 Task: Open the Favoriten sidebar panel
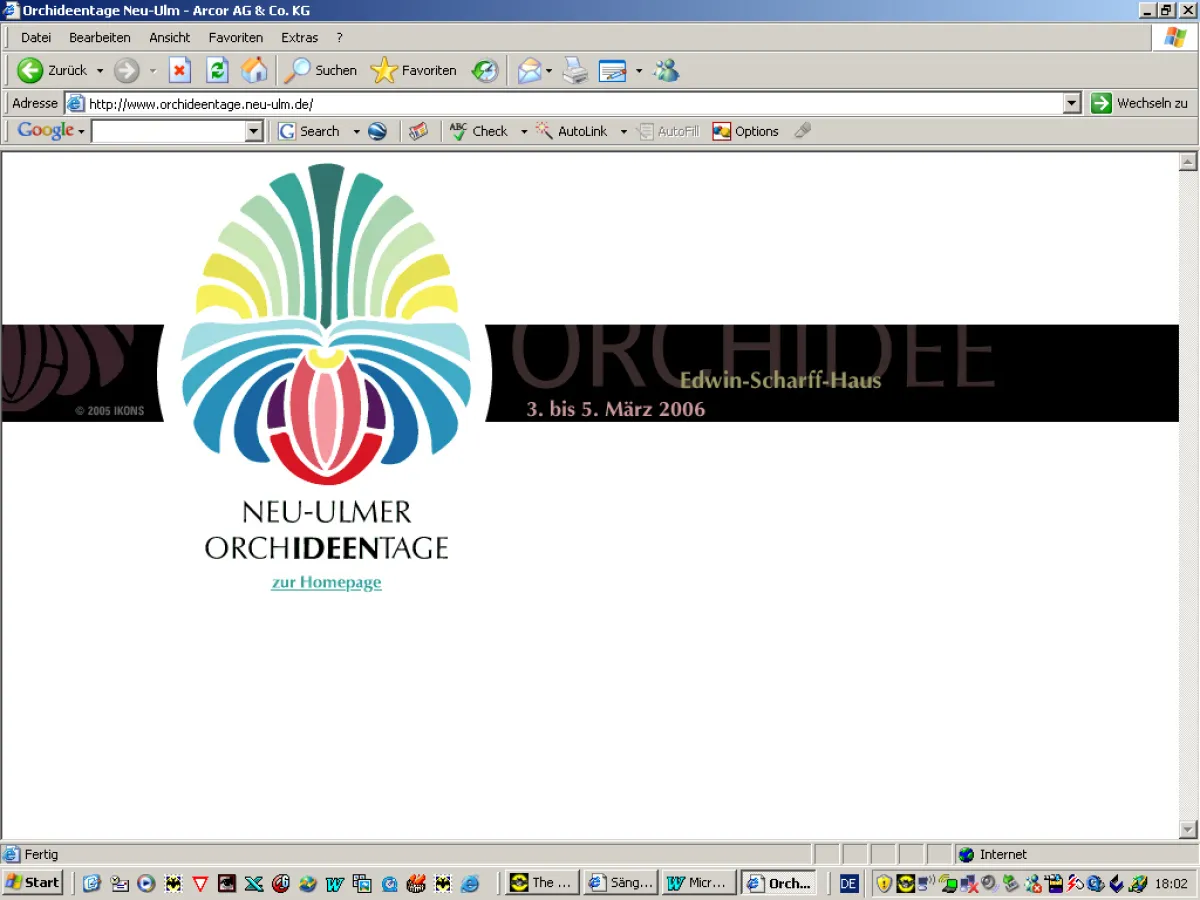[x=414, y=70]
